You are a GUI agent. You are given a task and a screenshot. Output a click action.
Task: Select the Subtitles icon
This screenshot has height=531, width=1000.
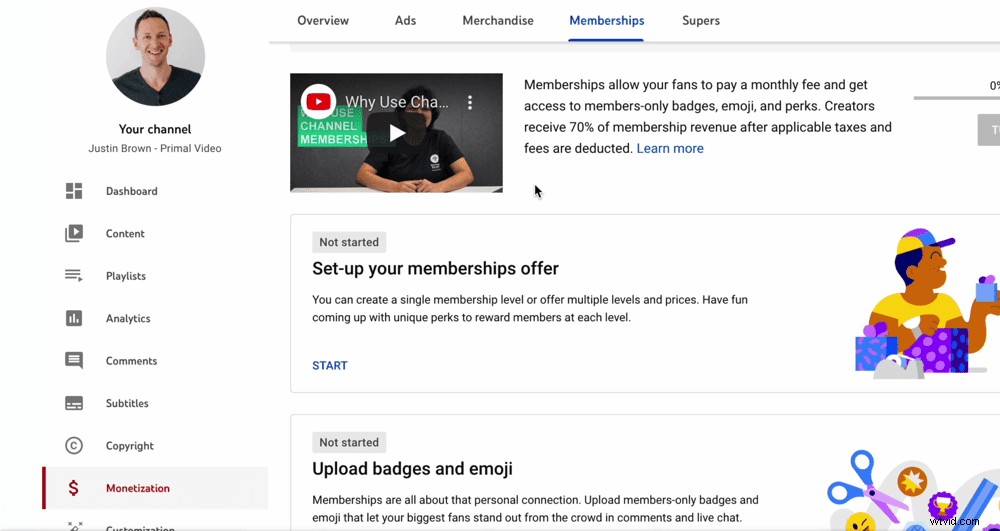pyautogui.click(x=74, y=404)
